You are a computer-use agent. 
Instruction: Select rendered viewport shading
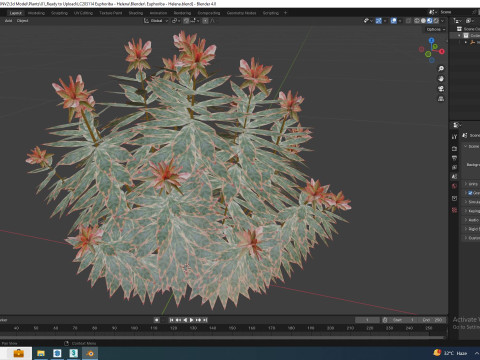pos(436,21)
